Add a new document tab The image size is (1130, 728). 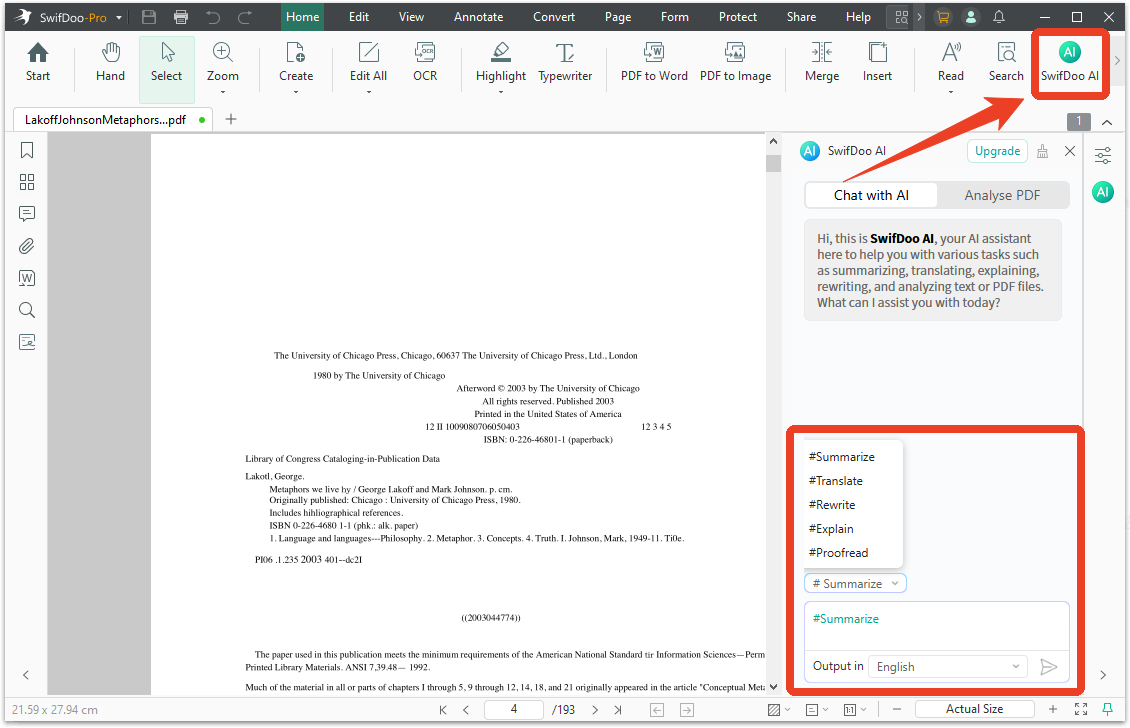click(x=231, y=120)
